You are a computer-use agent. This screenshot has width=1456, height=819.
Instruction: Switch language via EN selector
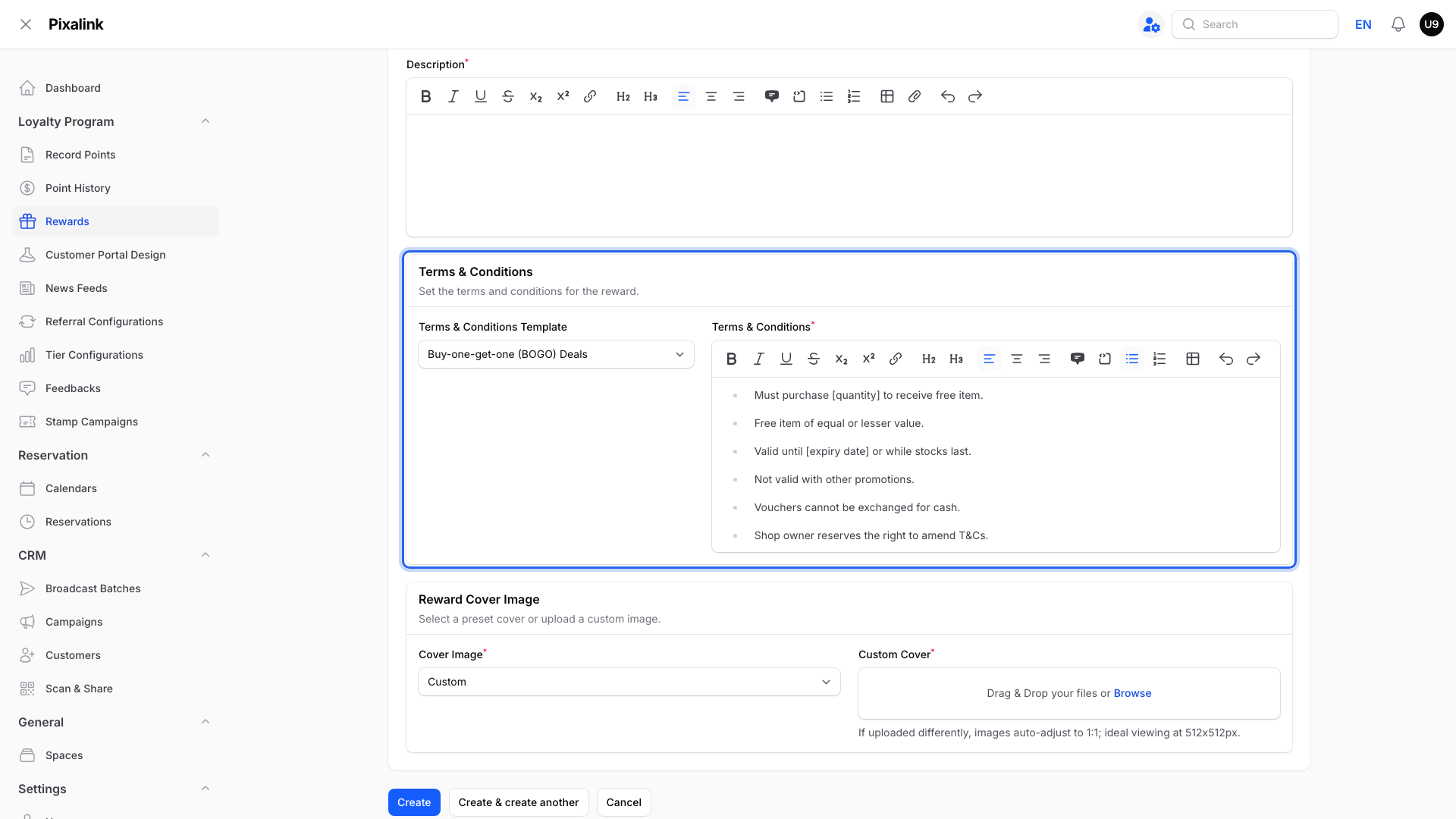pos(1363,24)
